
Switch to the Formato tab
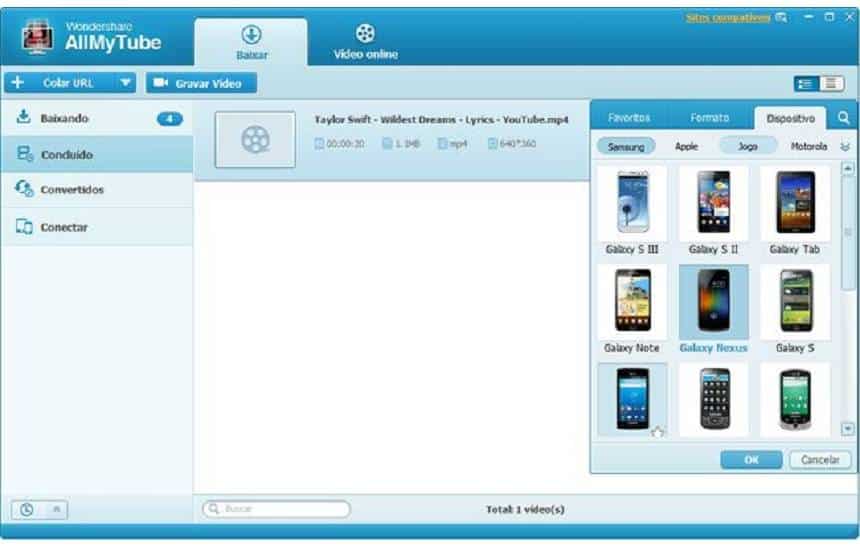coord(710,118)
